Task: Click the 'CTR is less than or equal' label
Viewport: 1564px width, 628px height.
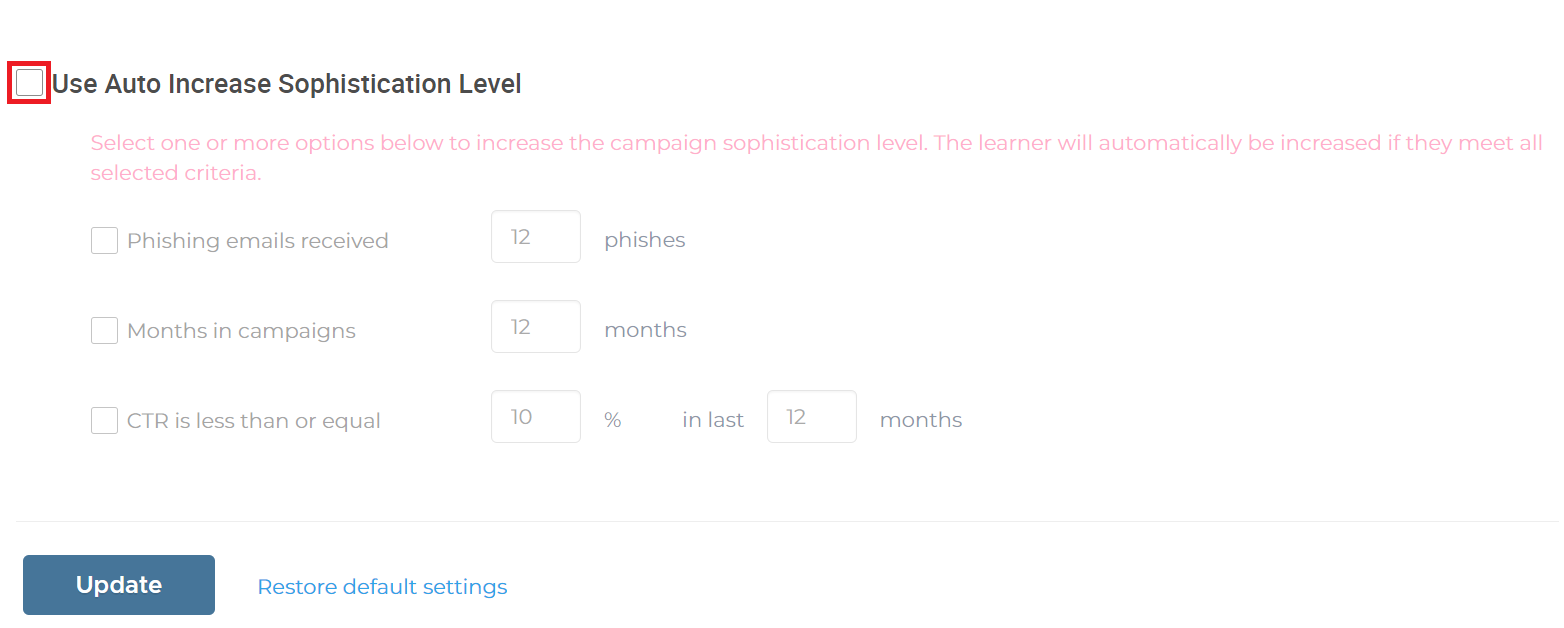Action: point(254,421)
